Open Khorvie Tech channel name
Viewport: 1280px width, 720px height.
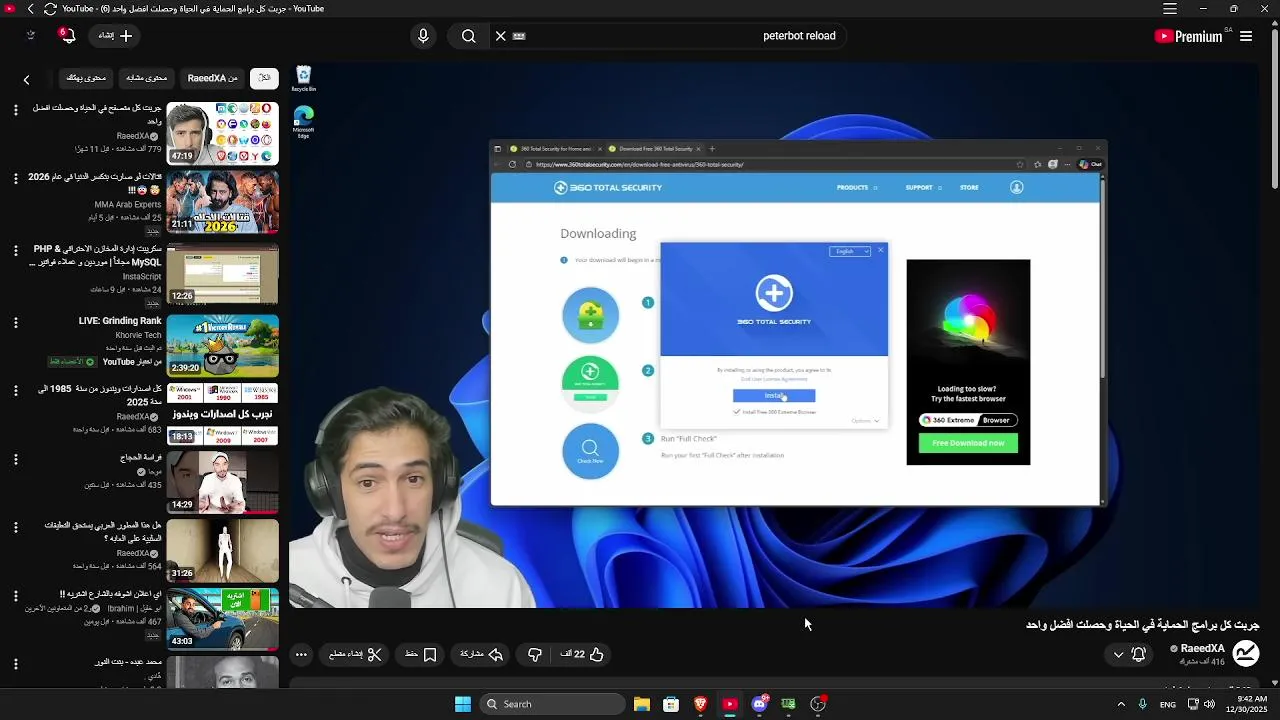coord(139,335)
